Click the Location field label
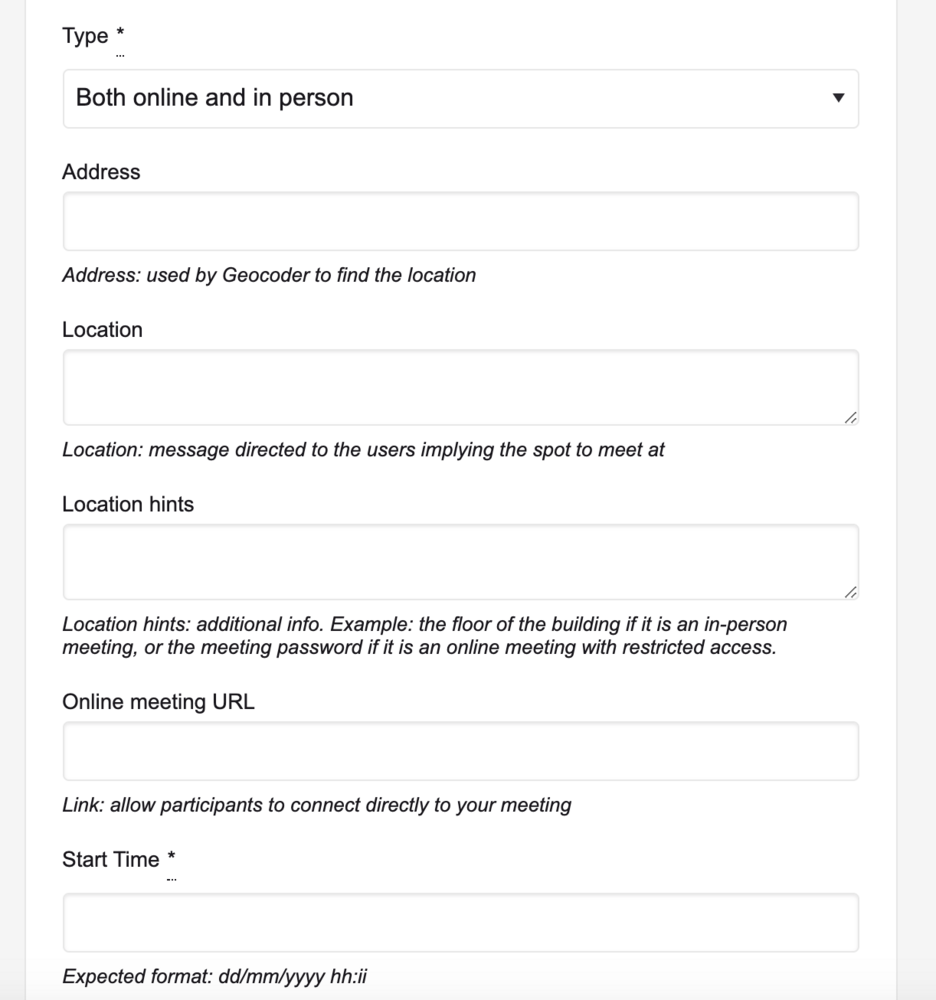 pos(102,330)
